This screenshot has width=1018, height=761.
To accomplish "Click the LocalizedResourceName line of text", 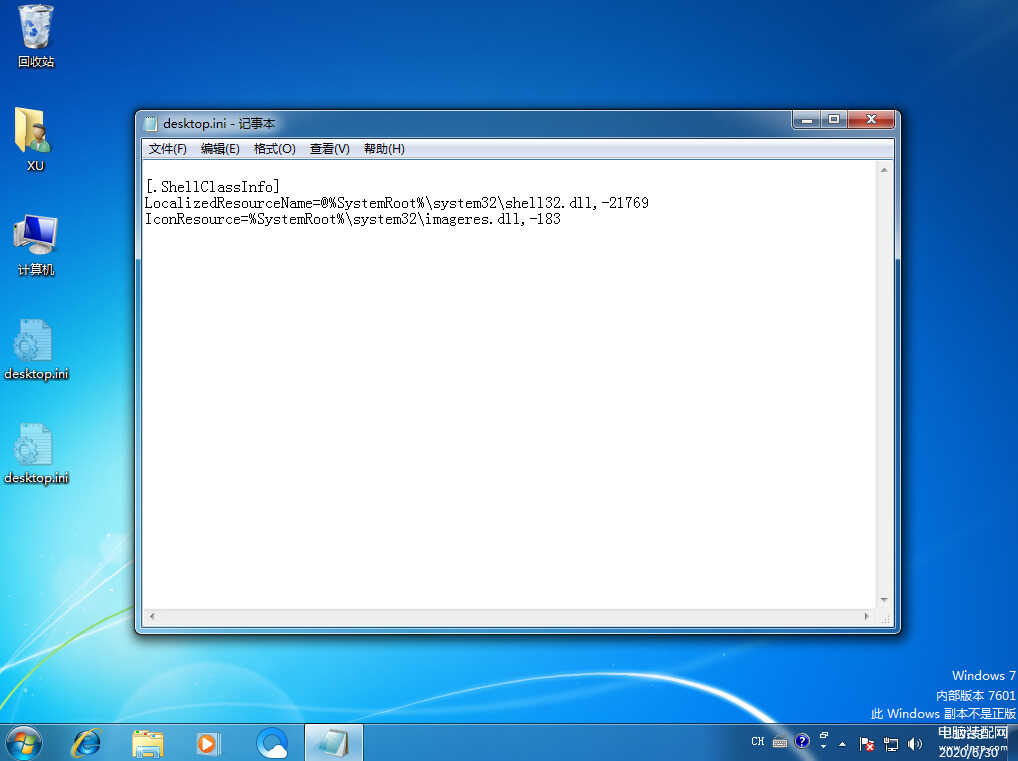I will click(x=397, y=203).
